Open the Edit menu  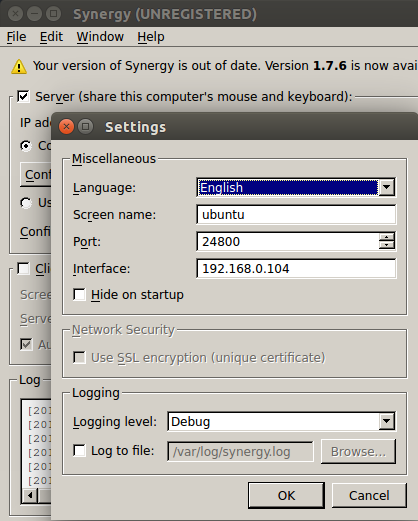pos(51,37)
